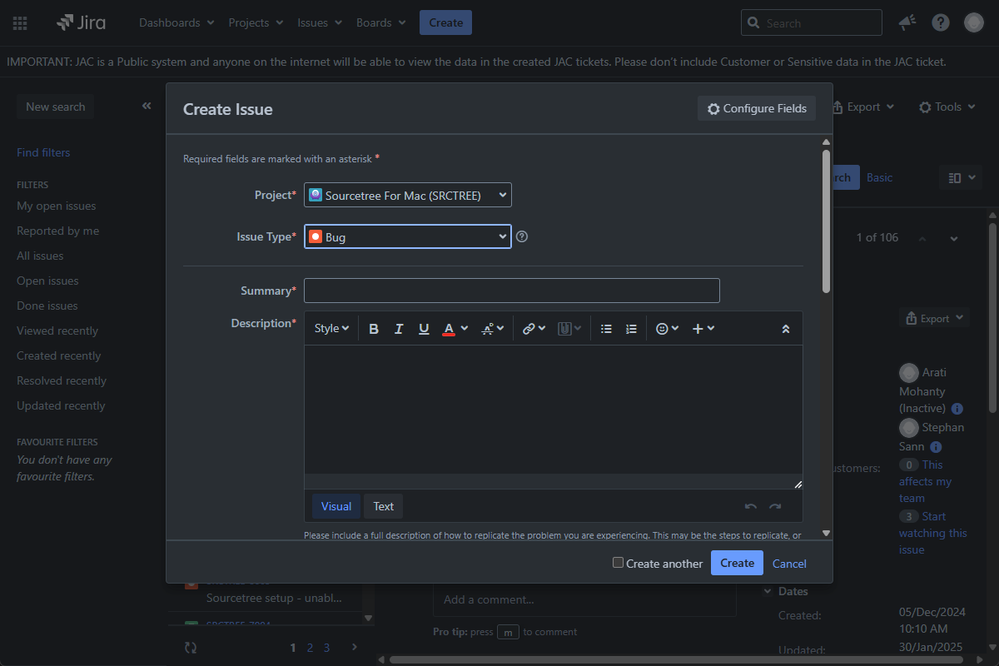The image size is (999, 666).
Task: Open the Project dropdown
Action: [408, 195]
